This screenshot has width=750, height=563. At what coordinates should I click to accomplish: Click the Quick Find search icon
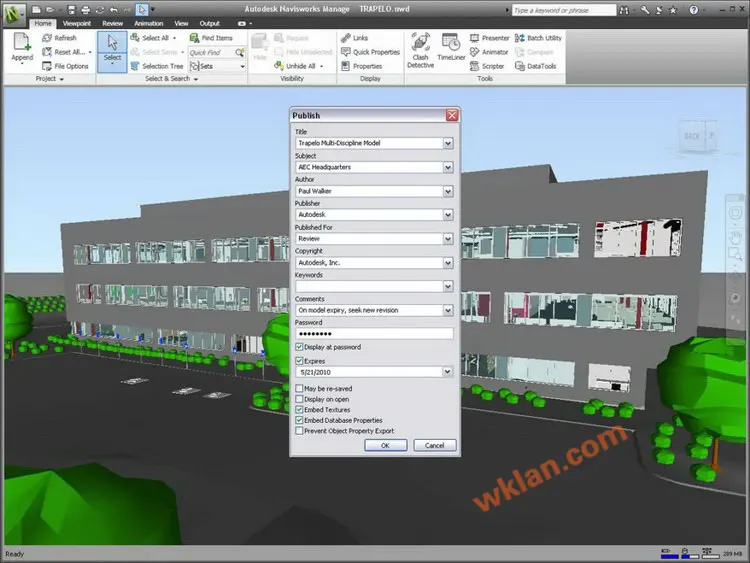pyautogui.click(x=240, y=52)
